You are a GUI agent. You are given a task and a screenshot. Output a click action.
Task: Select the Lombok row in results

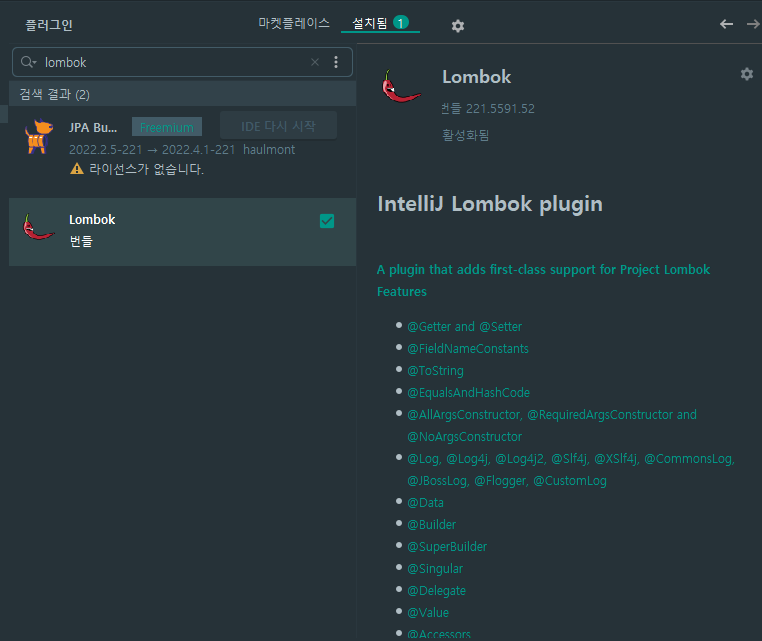click(182, 232)
